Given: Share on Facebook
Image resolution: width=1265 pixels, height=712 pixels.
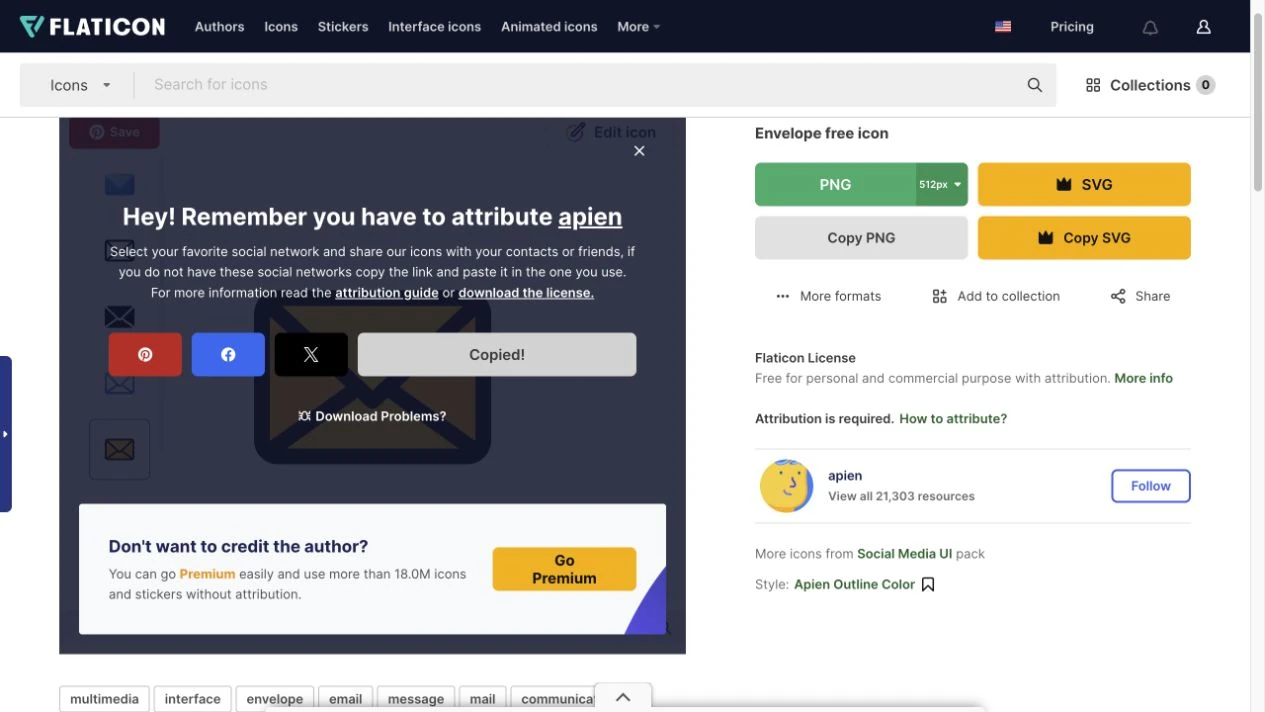Looking at the screenshot, I should [x=228, y=354].
